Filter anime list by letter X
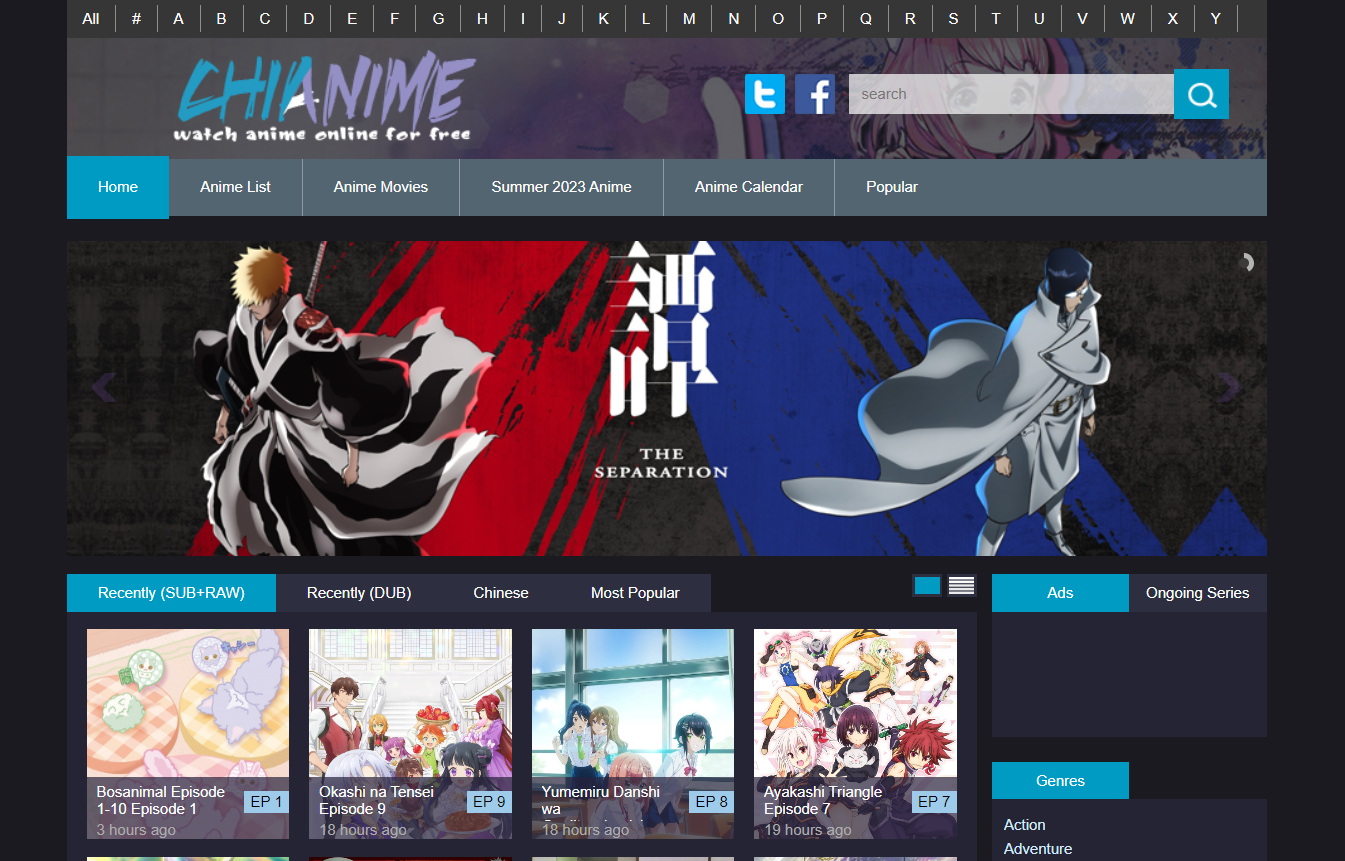 (x=1173, y=19)
